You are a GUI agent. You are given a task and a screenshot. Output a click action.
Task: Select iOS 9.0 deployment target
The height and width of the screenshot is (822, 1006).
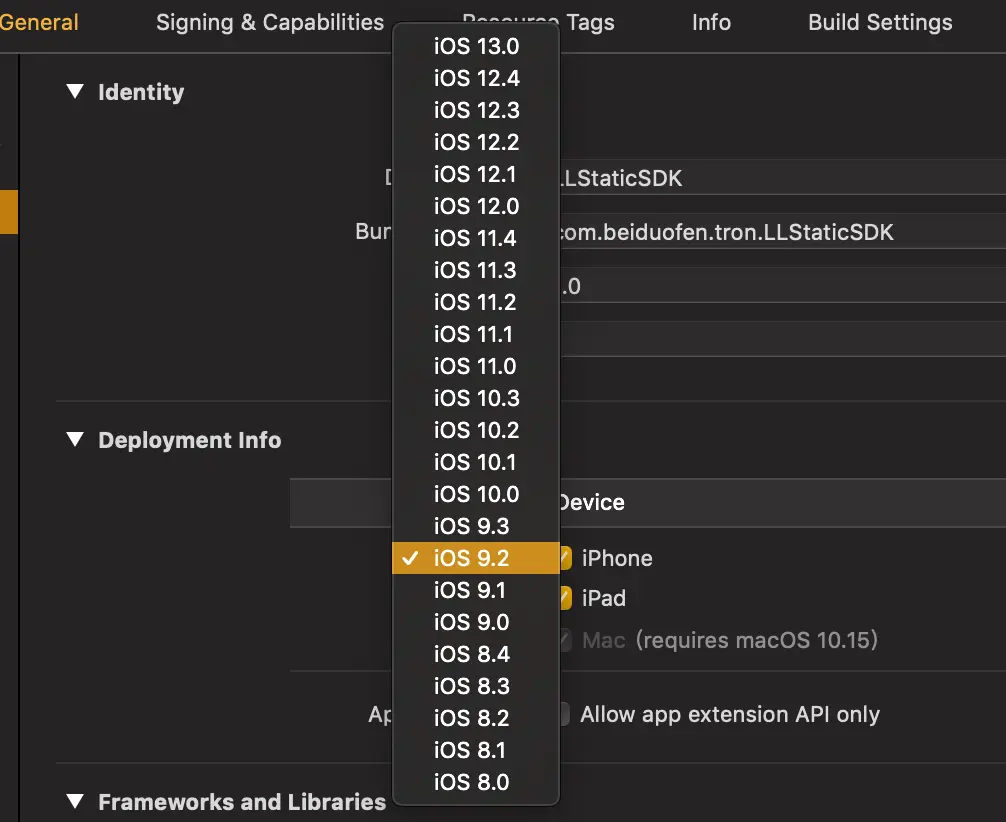pos(476,622)
